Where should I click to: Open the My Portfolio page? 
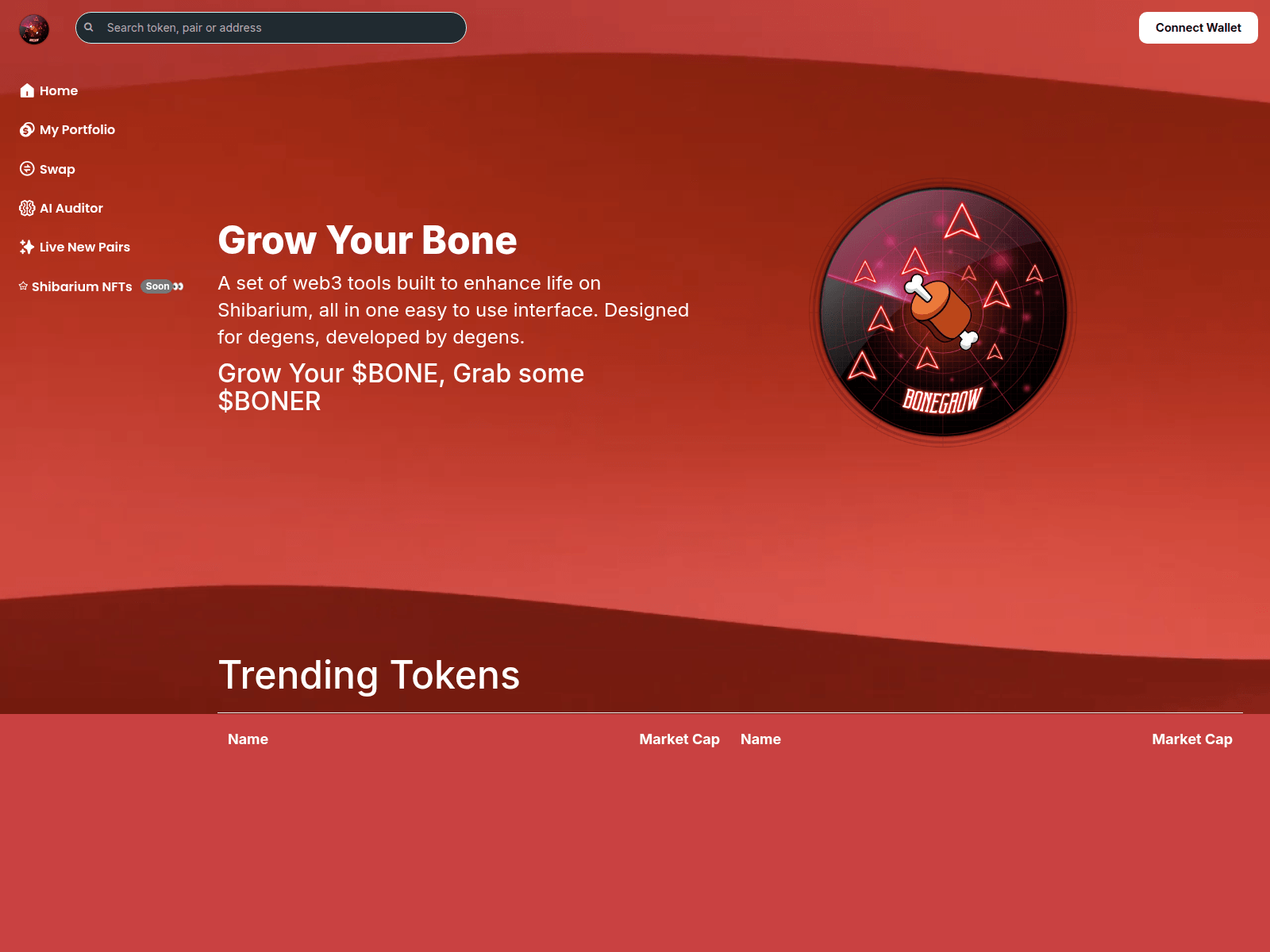click(x=77, y=129)
